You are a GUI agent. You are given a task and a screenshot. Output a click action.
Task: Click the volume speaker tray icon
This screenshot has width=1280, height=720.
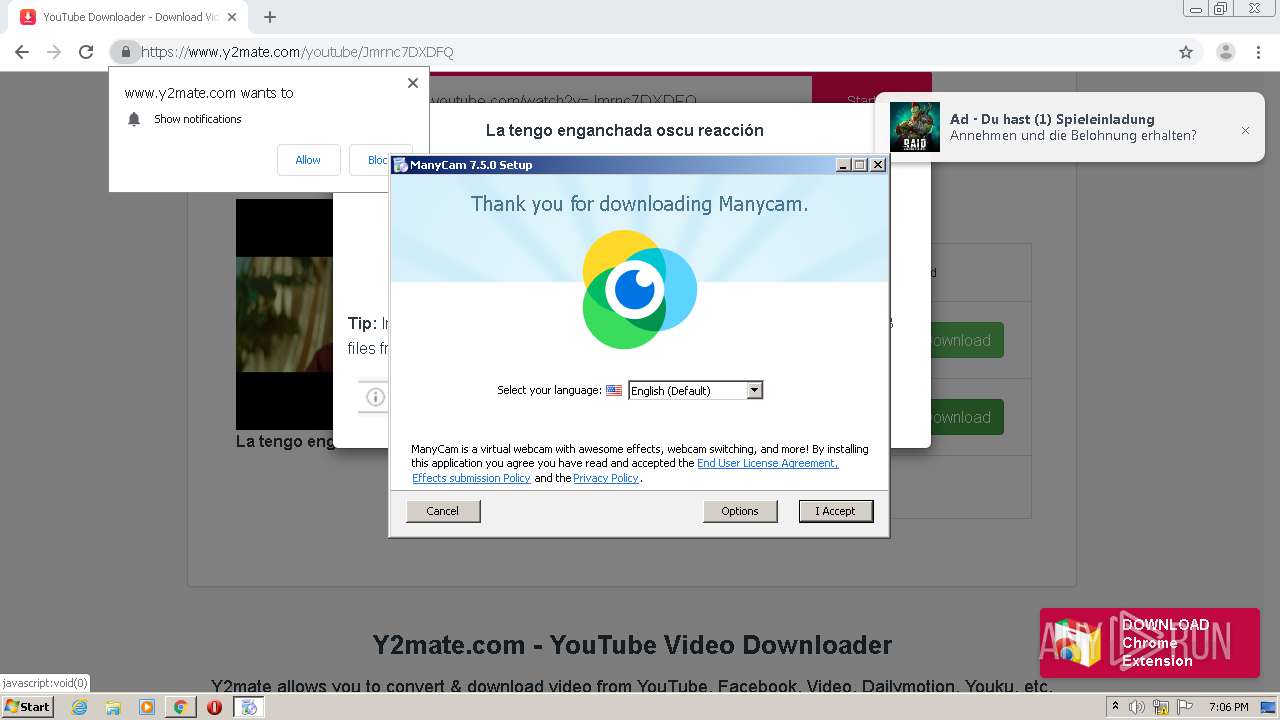click(x=1136, y=707)
